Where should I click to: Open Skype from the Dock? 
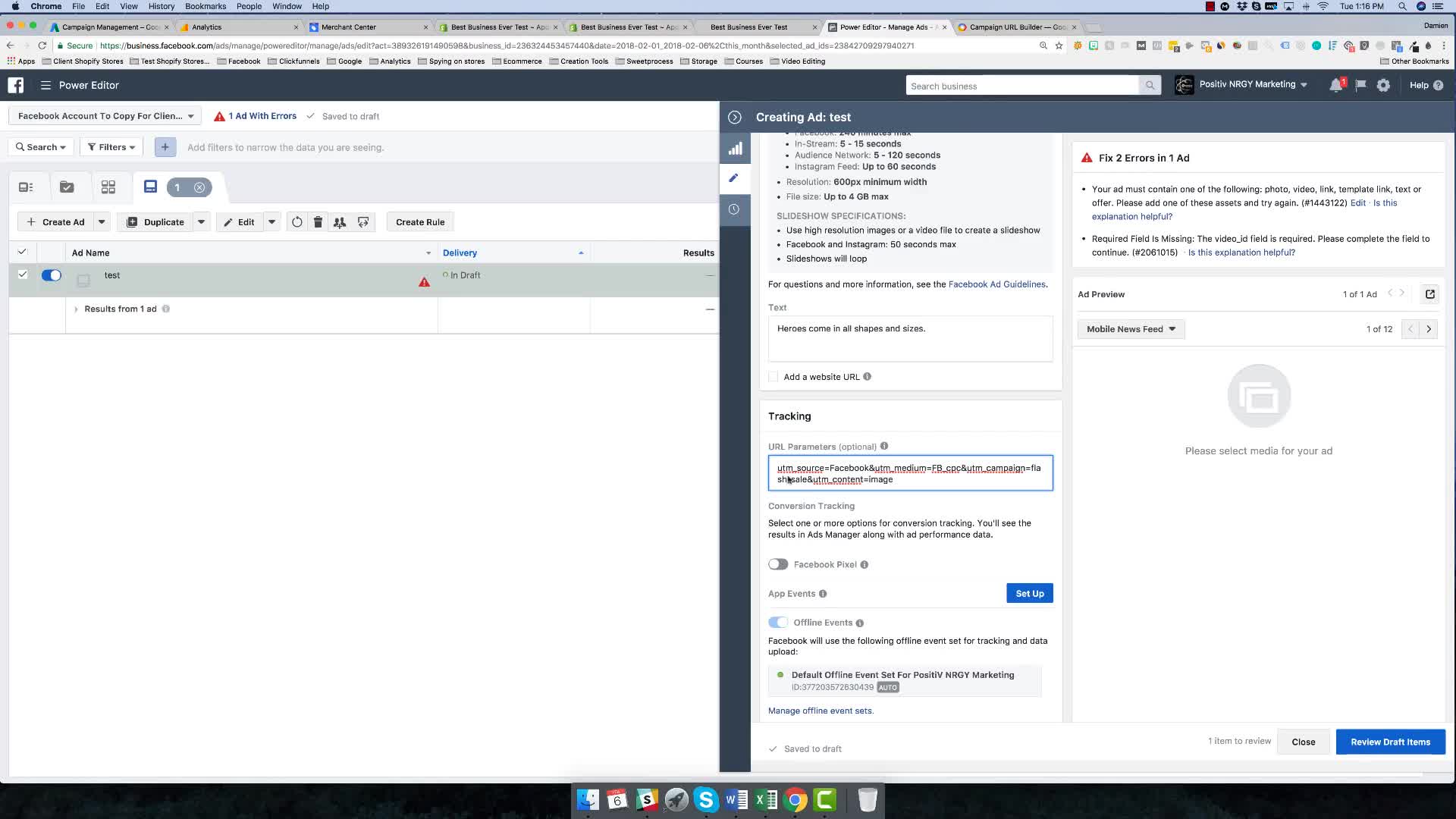[706, 800]
